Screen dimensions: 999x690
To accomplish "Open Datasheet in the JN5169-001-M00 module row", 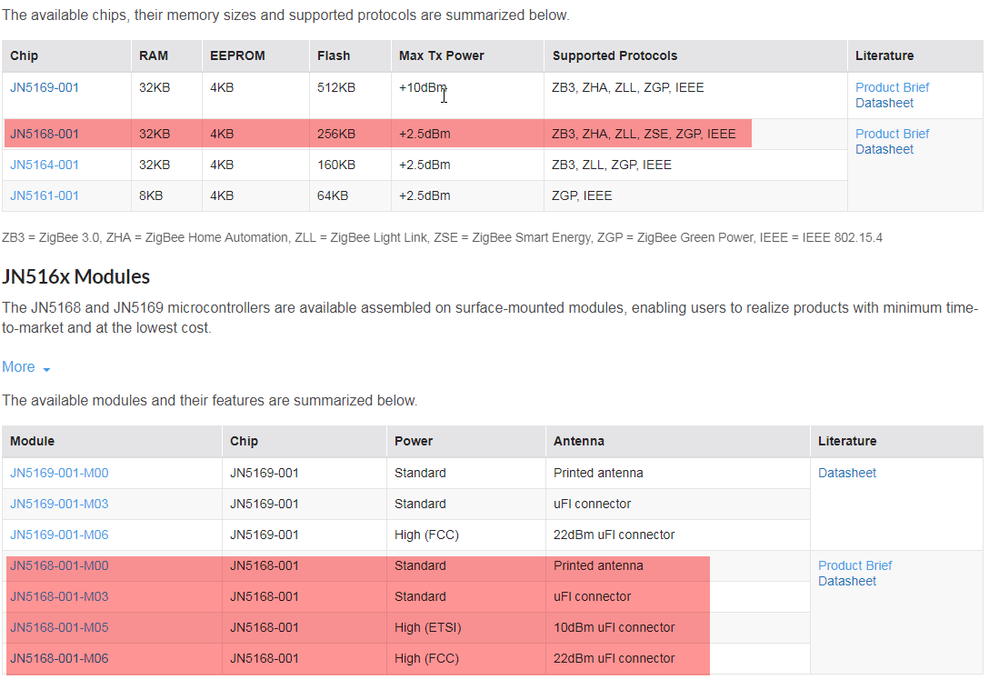I will pos(847,473).
